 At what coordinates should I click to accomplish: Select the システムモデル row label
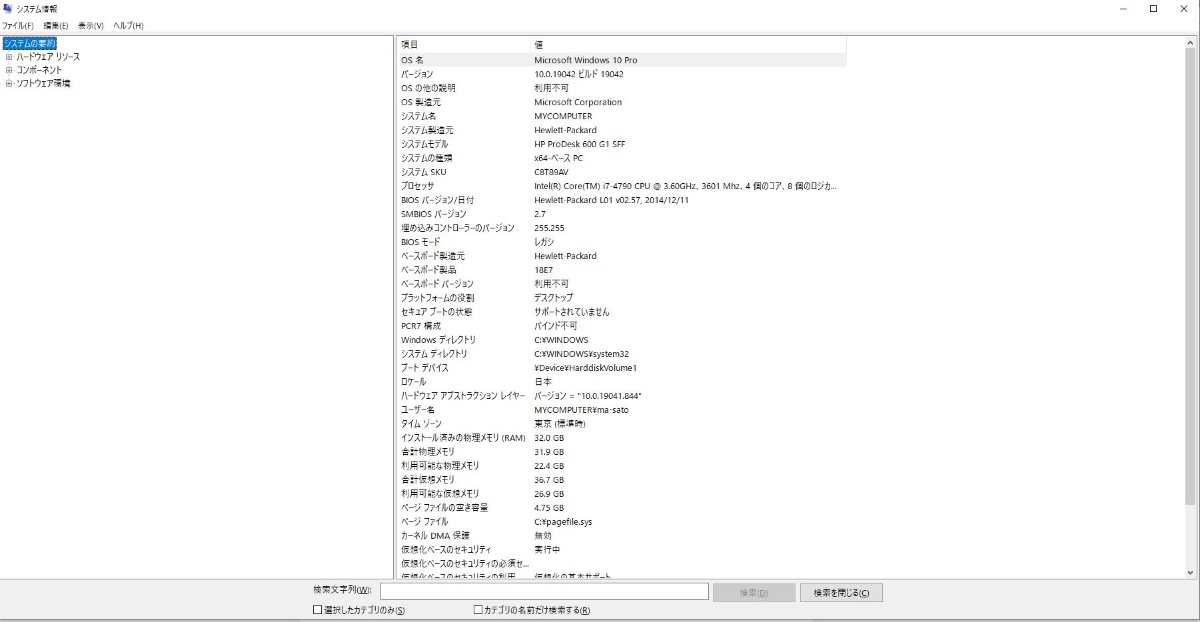[x=425, y=144]
